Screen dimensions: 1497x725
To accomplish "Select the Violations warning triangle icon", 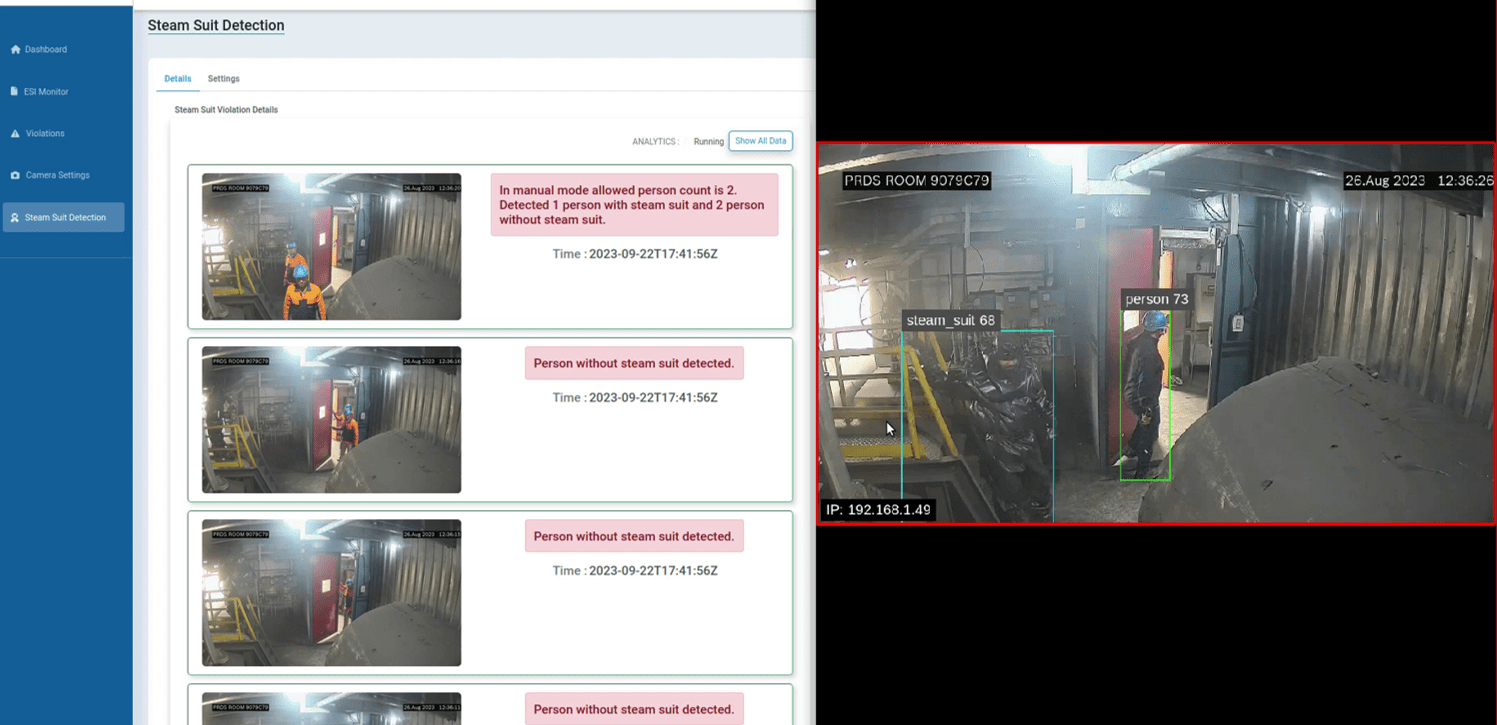I will point(15,133).
